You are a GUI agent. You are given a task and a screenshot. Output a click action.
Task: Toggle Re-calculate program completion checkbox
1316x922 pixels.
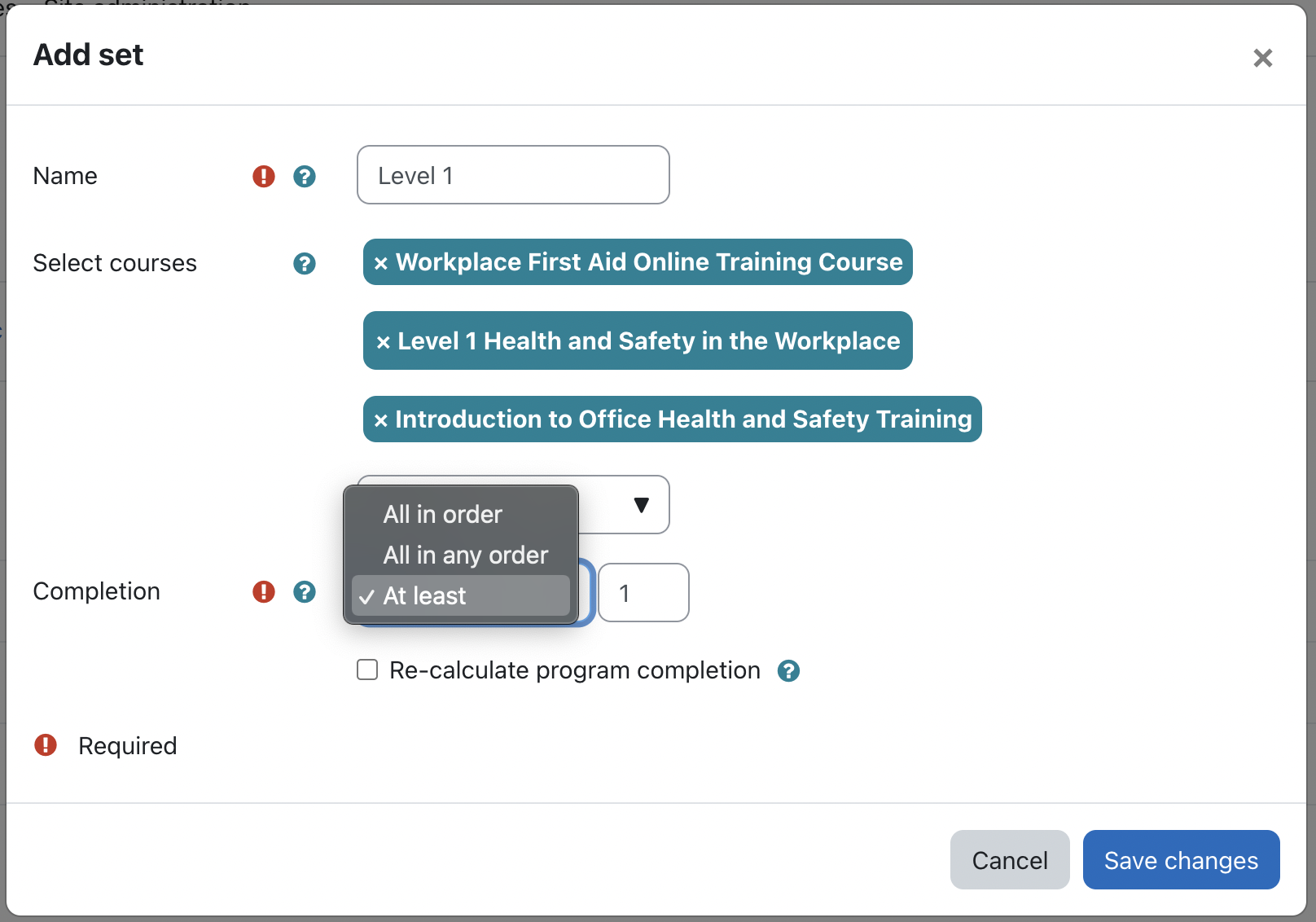367,670
